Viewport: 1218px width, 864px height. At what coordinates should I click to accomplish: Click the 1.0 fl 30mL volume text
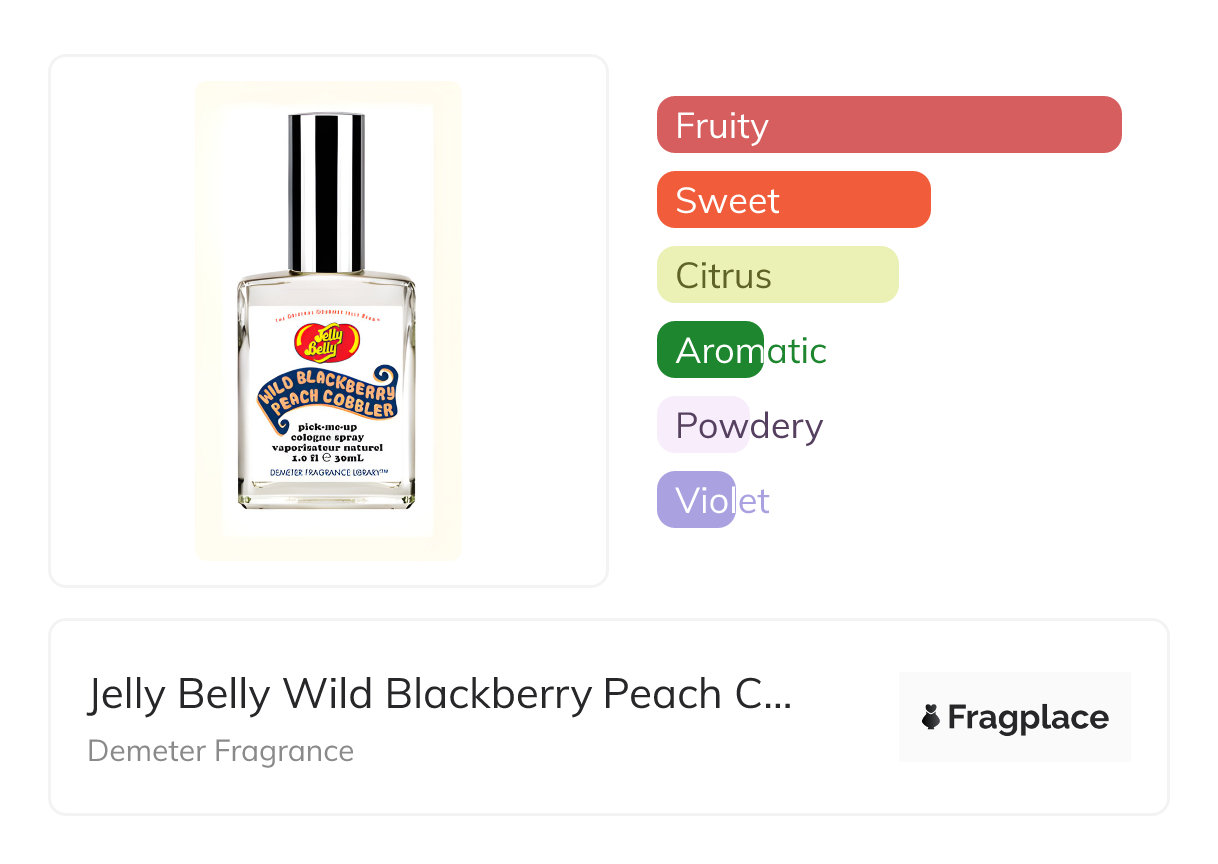coord(327,457)
